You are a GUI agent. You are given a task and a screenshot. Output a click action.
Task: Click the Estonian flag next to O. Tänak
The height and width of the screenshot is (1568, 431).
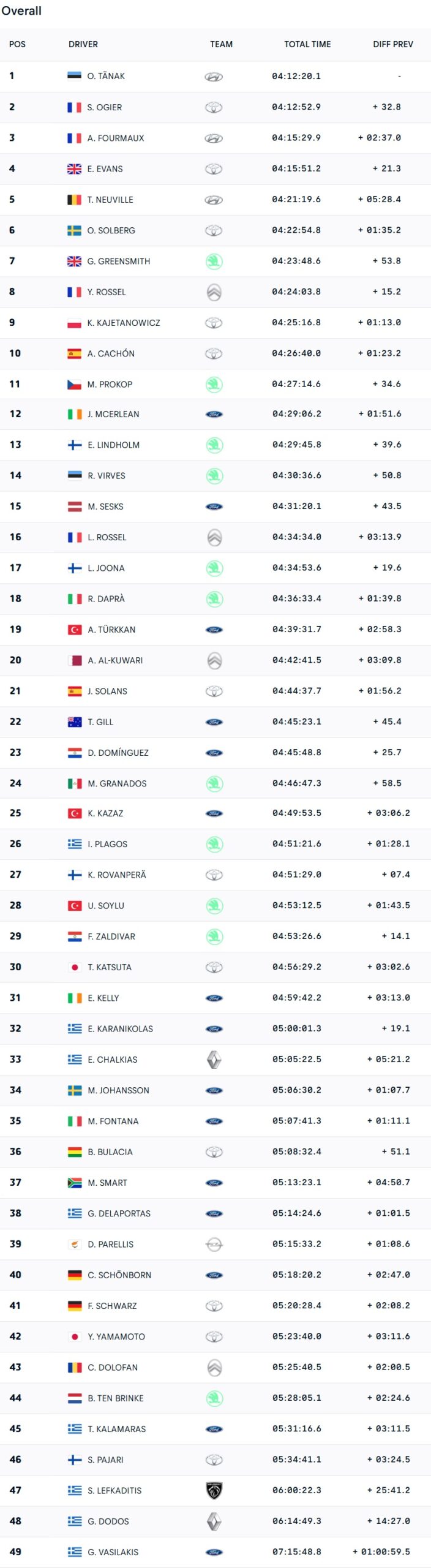pyautogui.click(x=74, y=77)
